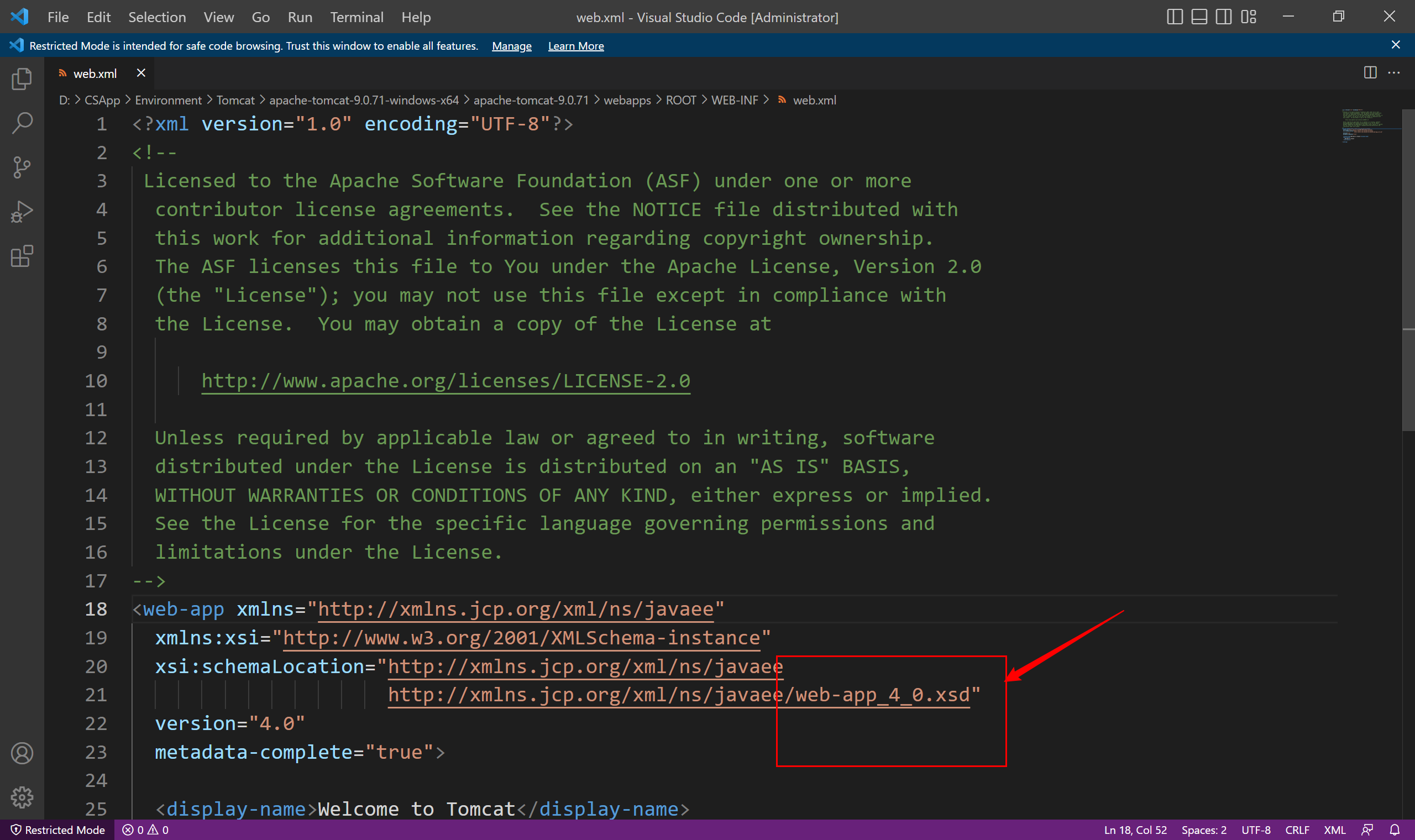The height and width of the screenshot is (840, 1415).
Task: Click the feedback icon in status bar
Action: (x=1367, y=830)
